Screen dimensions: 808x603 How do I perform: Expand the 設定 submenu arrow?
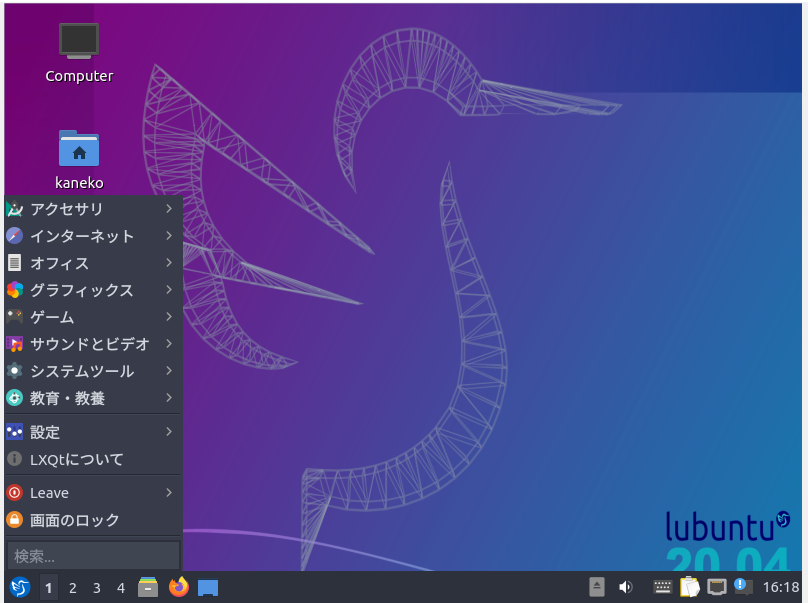(169, 432)
